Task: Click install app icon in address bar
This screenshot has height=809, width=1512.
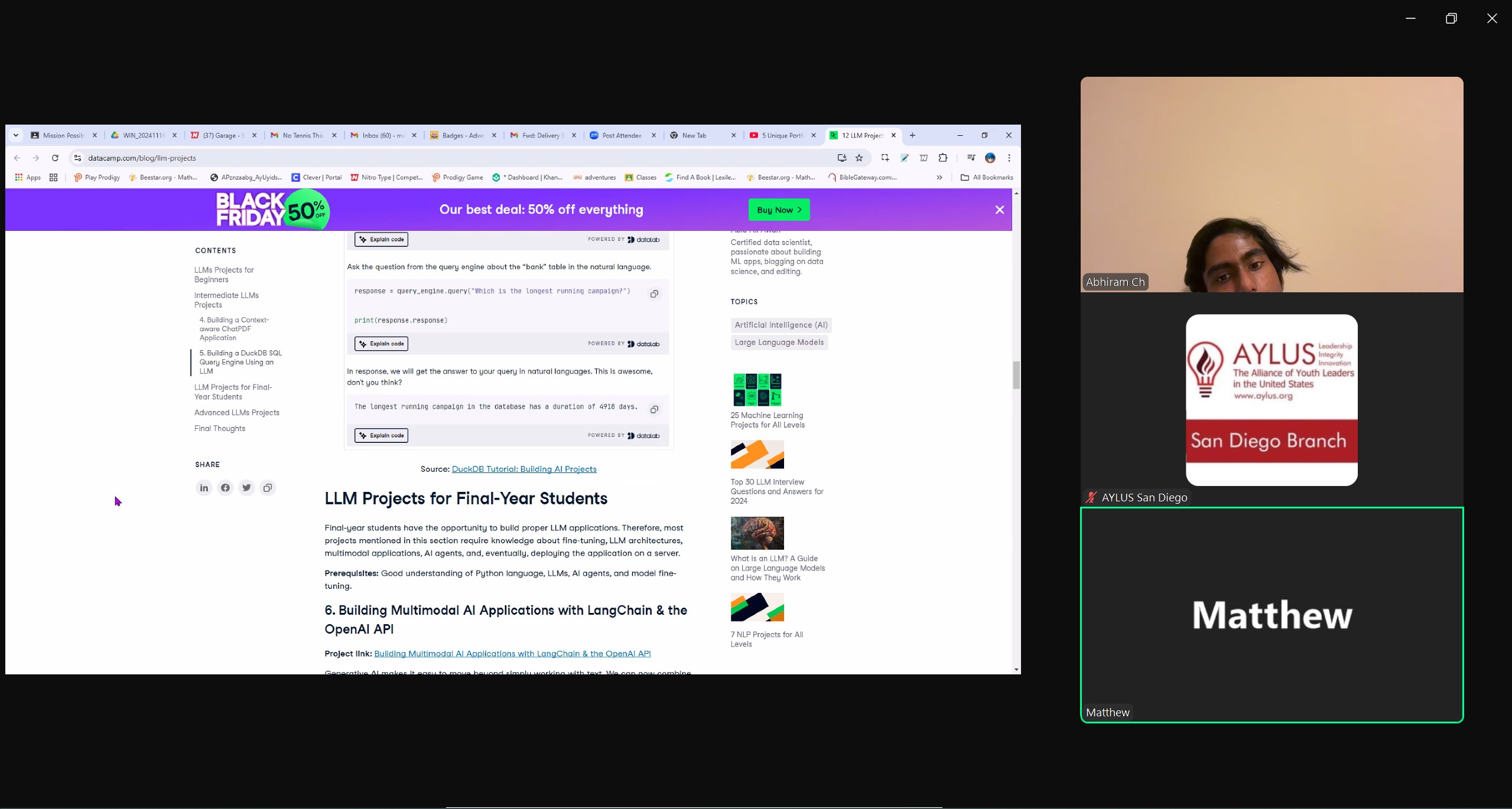Action: pos(842,158)
